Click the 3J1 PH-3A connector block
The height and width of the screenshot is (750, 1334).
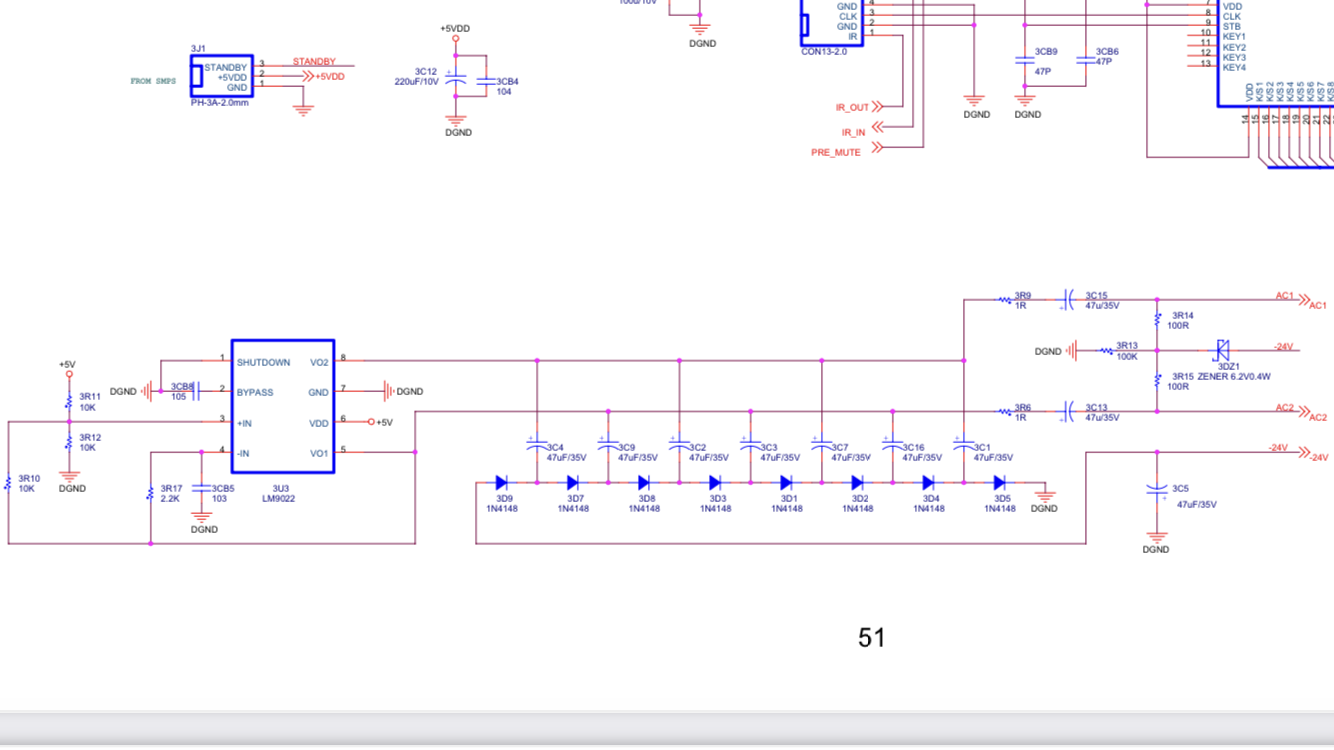222,77
